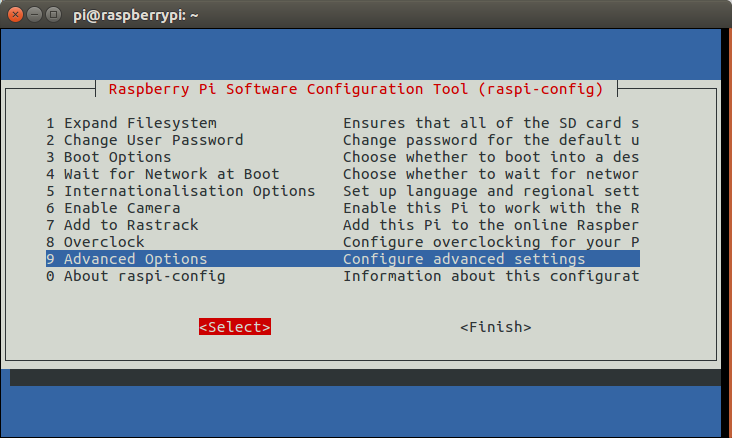Choose 2 Change User Password option
732x438 pixels.
(145, 140)
